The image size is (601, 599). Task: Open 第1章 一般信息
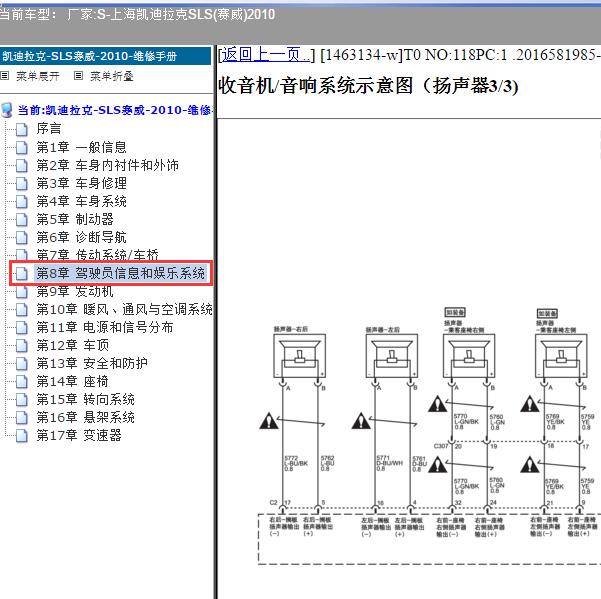pyautogui.click(x=81, y=147)
